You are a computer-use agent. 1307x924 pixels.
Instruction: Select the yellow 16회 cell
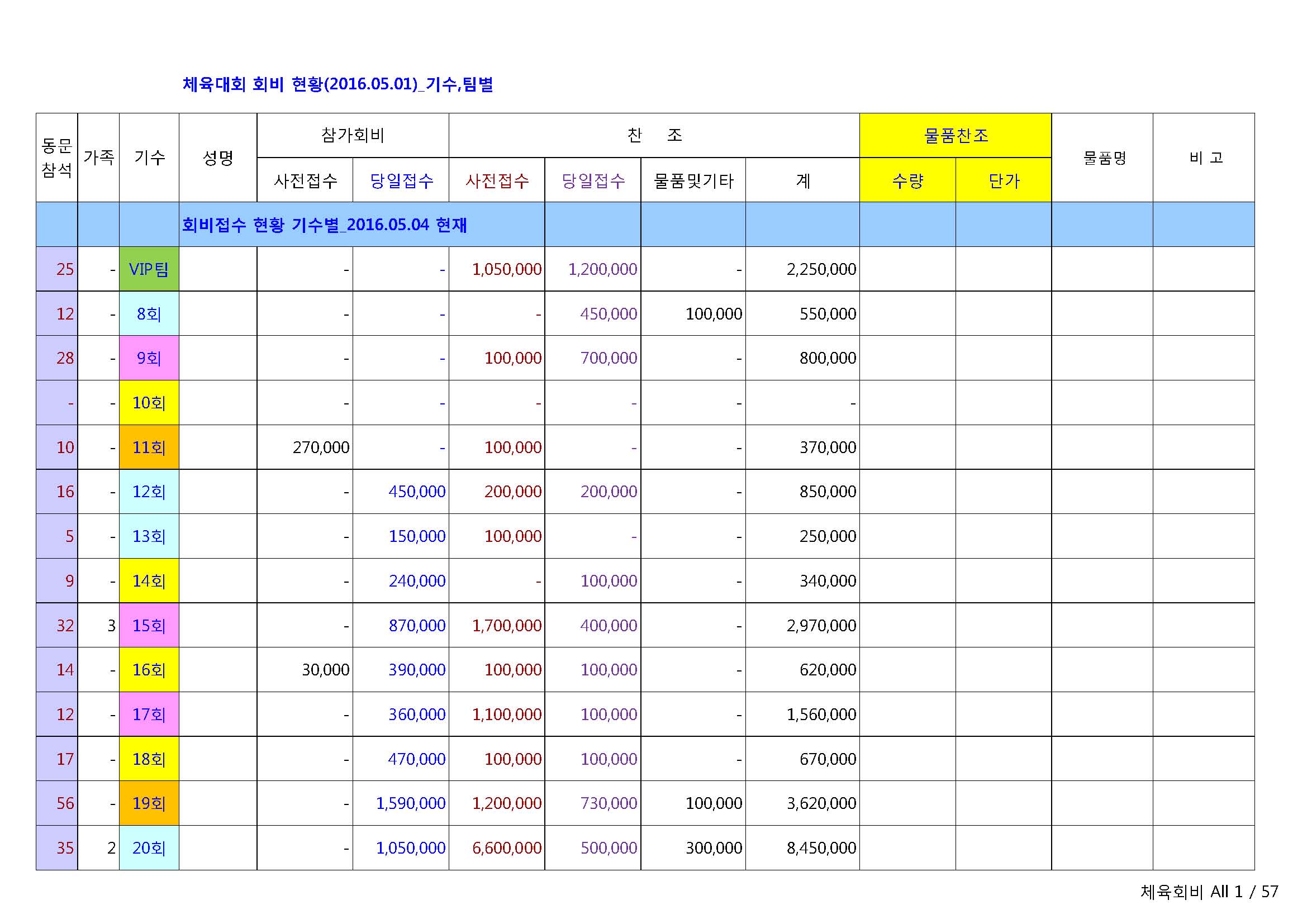(149, 670)
